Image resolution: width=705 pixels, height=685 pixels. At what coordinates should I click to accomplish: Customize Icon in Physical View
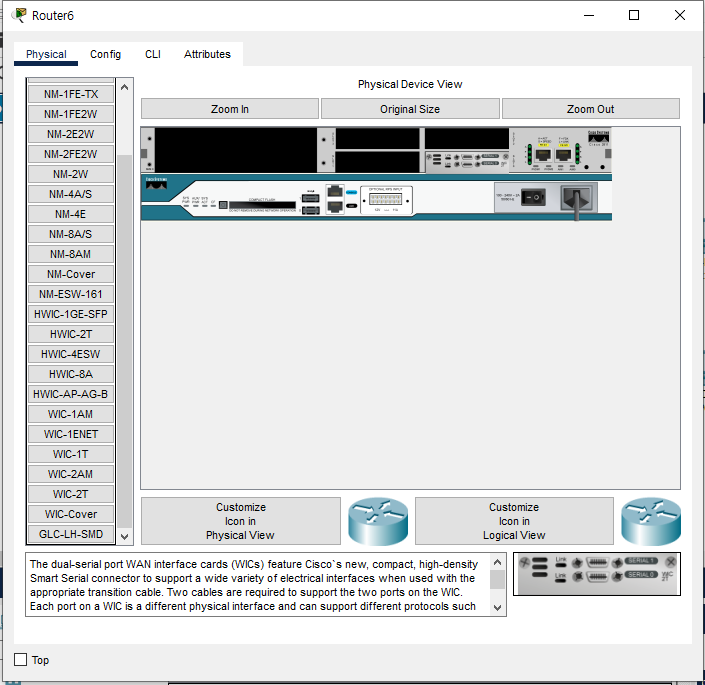click(x=241, y=521)
